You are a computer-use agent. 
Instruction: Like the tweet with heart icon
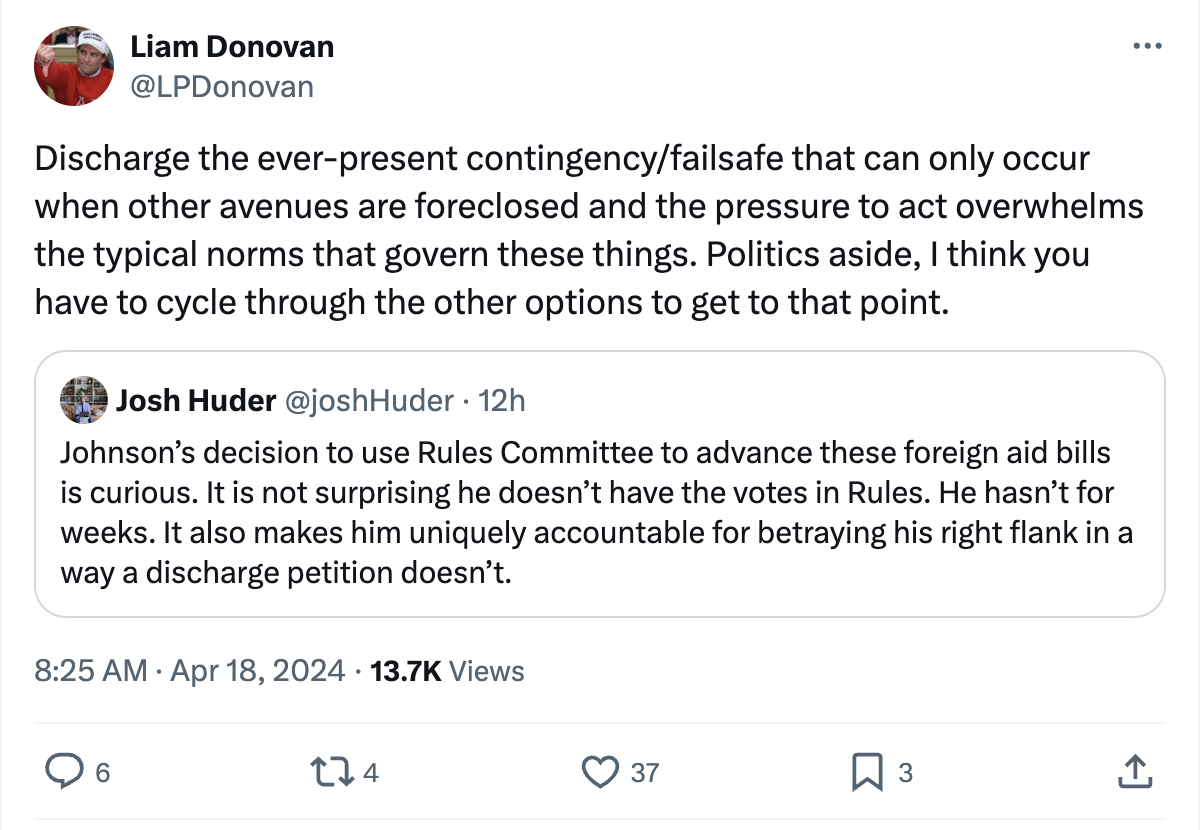coord(600,771)
